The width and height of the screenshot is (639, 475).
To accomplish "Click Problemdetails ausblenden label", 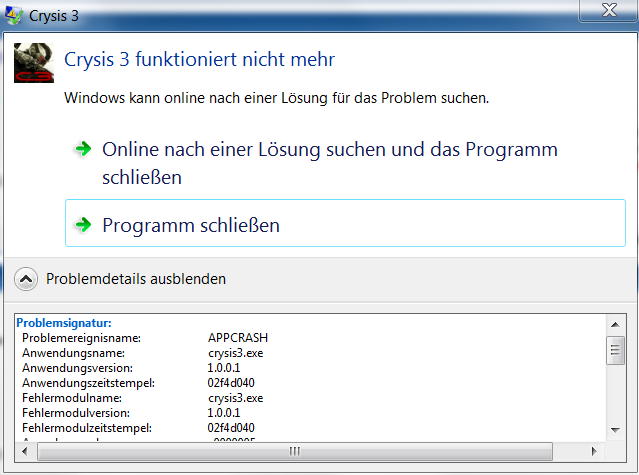I will [x=136, y=279].
